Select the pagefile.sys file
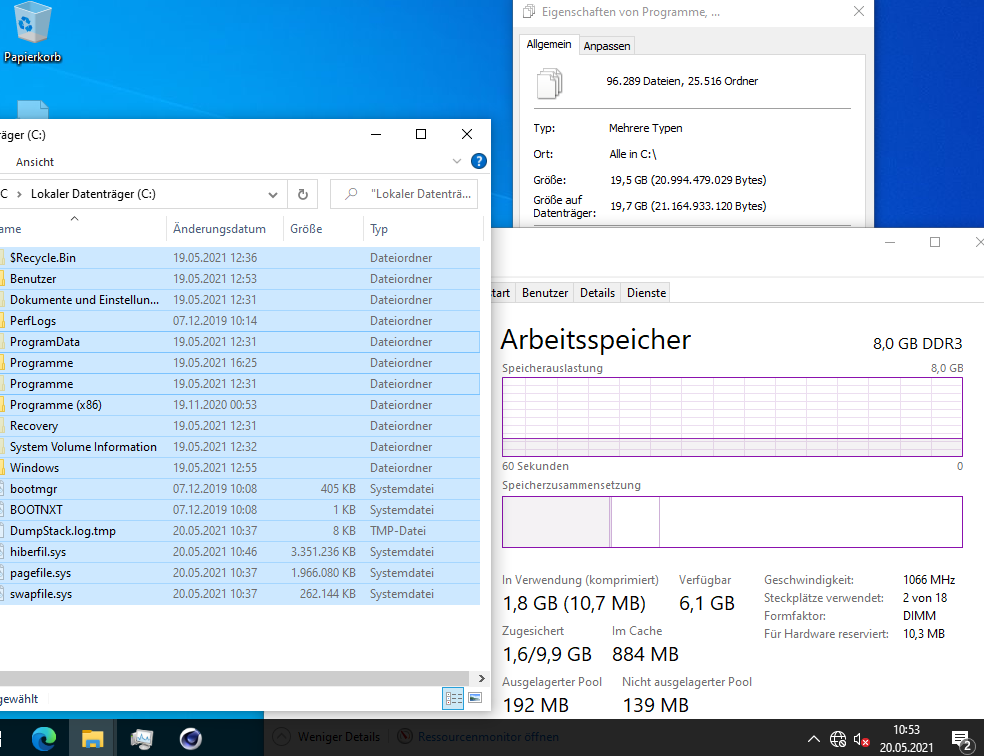Screen dimensions: 984x756 [x=240, y=573]
